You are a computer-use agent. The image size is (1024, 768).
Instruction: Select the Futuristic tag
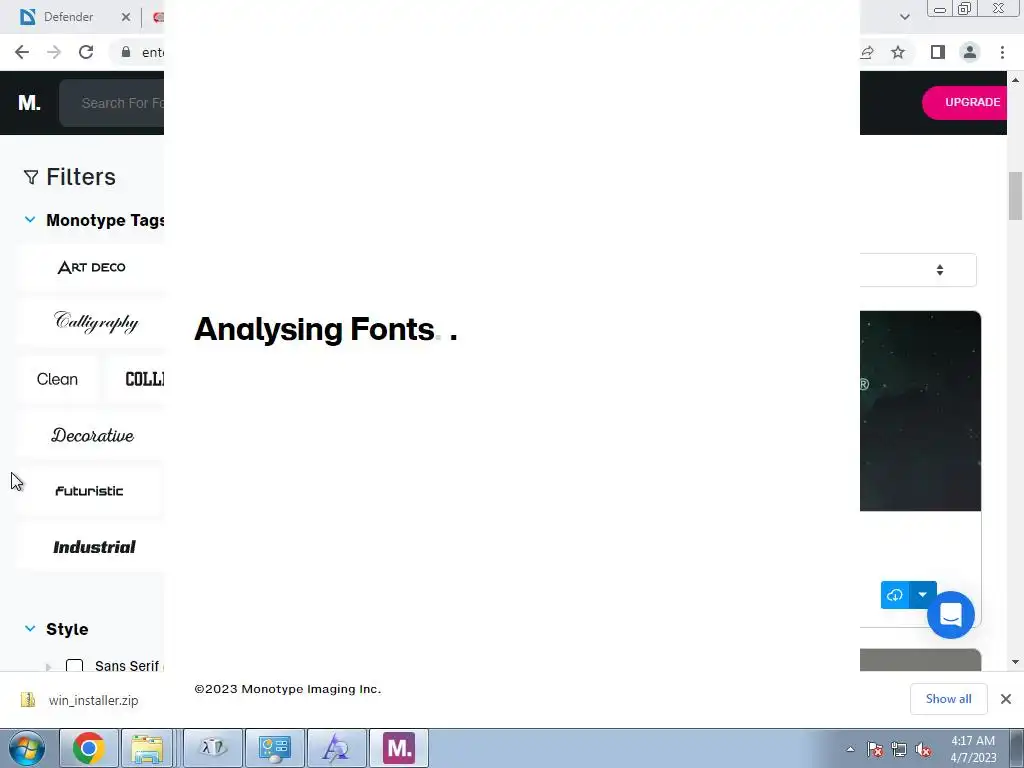pyautogui.click(x=89, y=491)
